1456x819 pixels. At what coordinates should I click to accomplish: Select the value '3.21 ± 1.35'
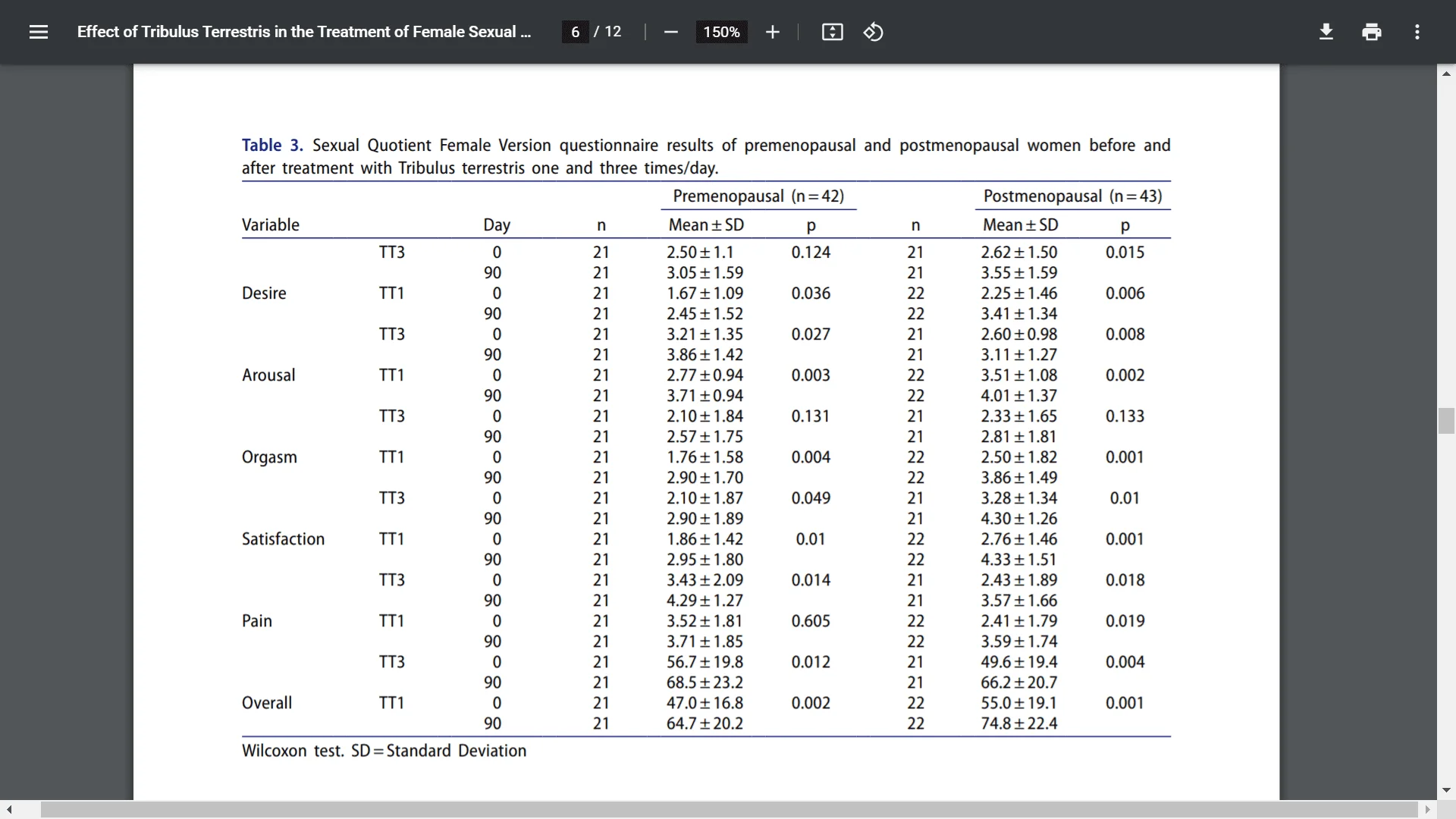[704, 334]
